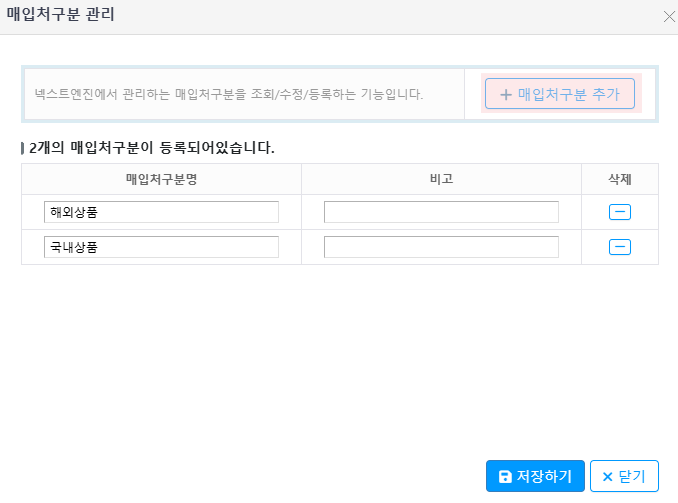
Task: Focus the 해외상품 name input field
Action: (161, 212)
